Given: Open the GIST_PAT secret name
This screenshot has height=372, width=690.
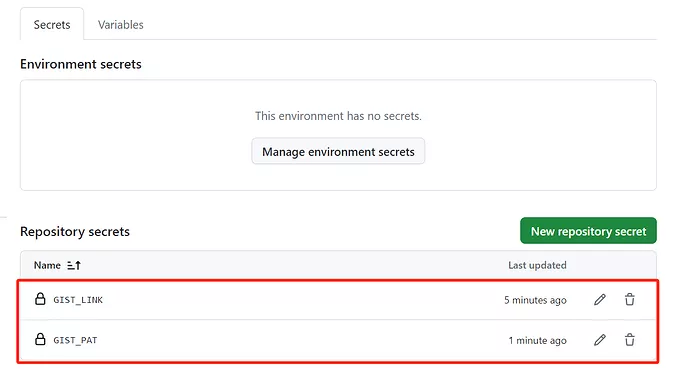Looking at the screenshot, I should tap(75, 340).
